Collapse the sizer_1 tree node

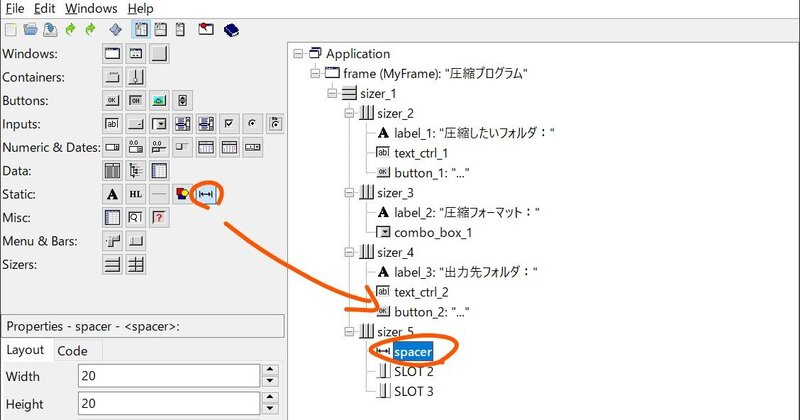(x=332, y=93)
